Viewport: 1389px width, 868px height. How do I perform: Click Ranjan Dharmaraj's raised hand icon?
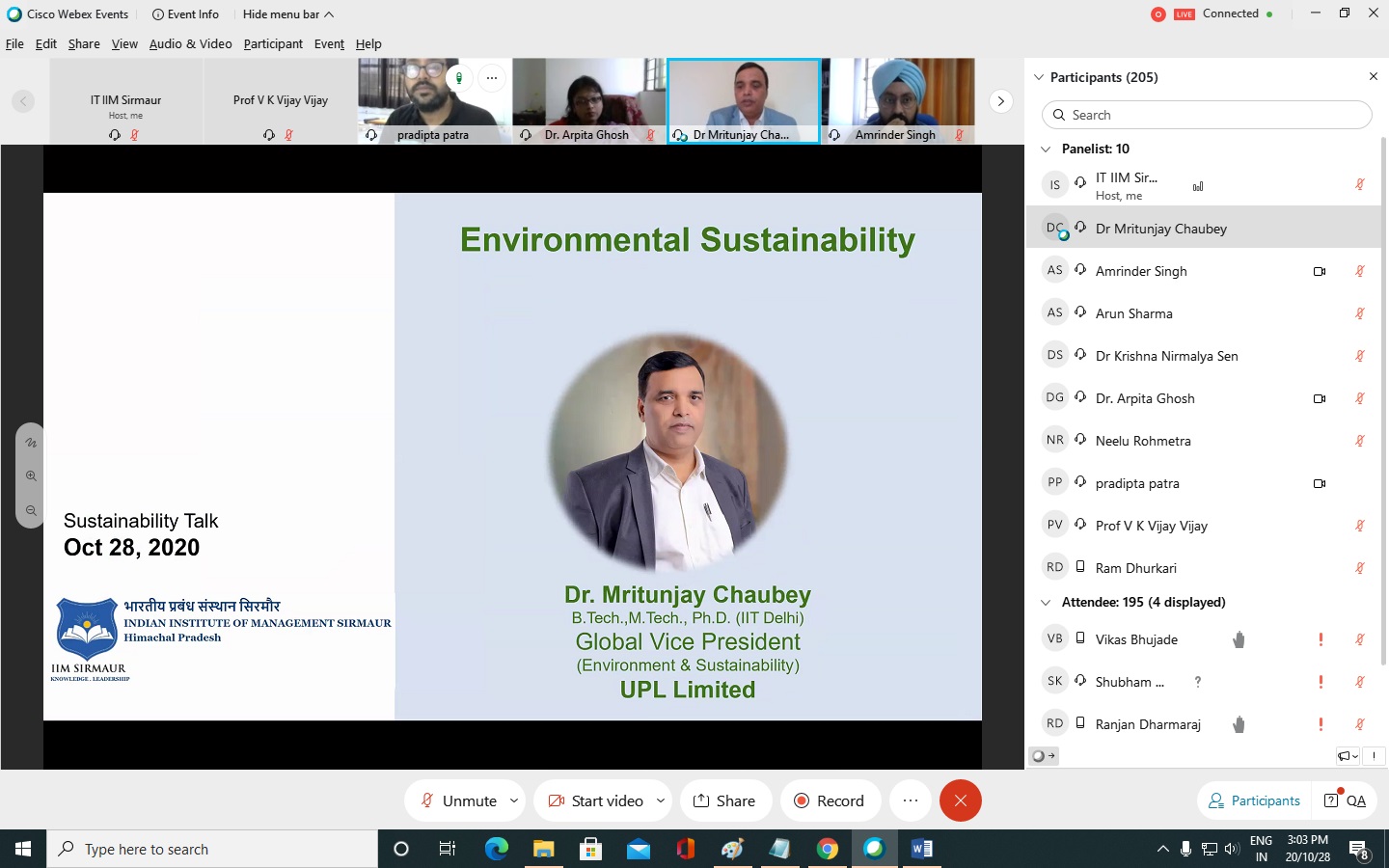pyautogui.click(x=1239, y=724)
